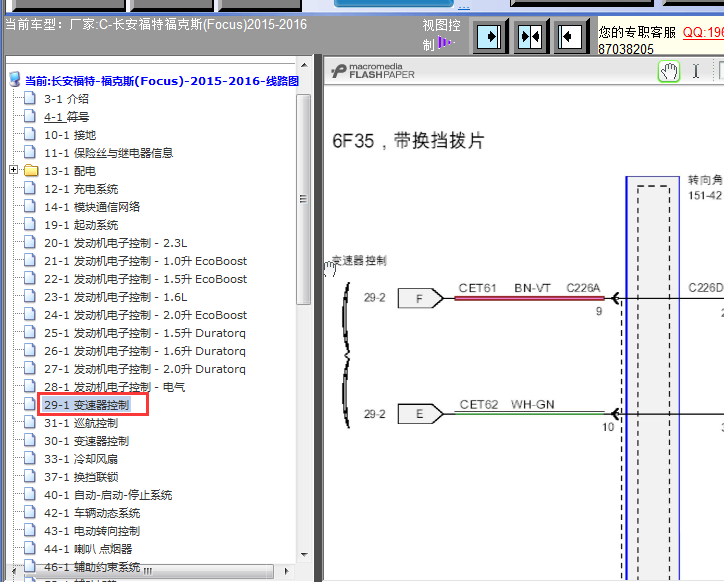Select 44-1 喇叭/点烟器
724x582 pixels.
[88, 549]
